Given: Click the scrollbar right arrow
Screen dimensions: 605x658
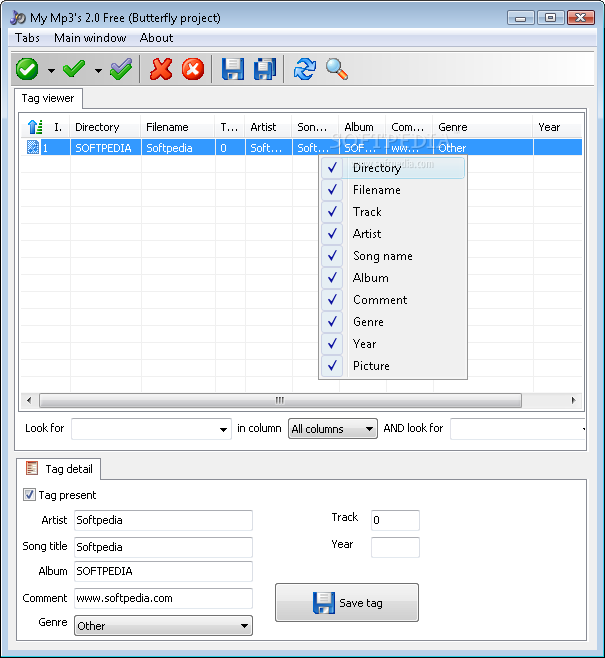Looking at the screenshot, I should [x=574, y=400].
